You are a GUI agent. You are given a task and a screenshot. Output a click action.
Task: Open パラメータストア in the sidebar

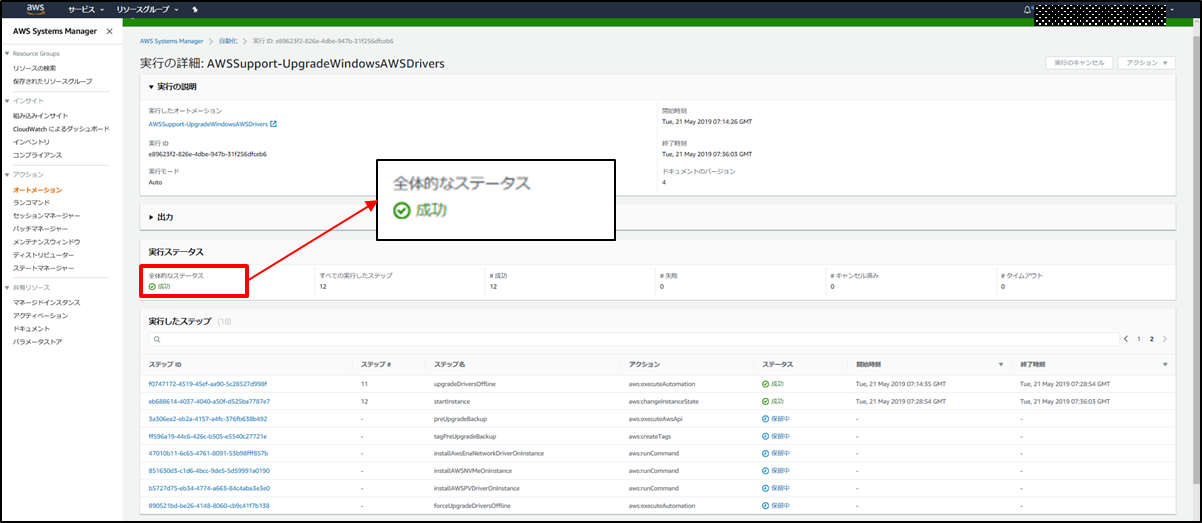point(37,342)
